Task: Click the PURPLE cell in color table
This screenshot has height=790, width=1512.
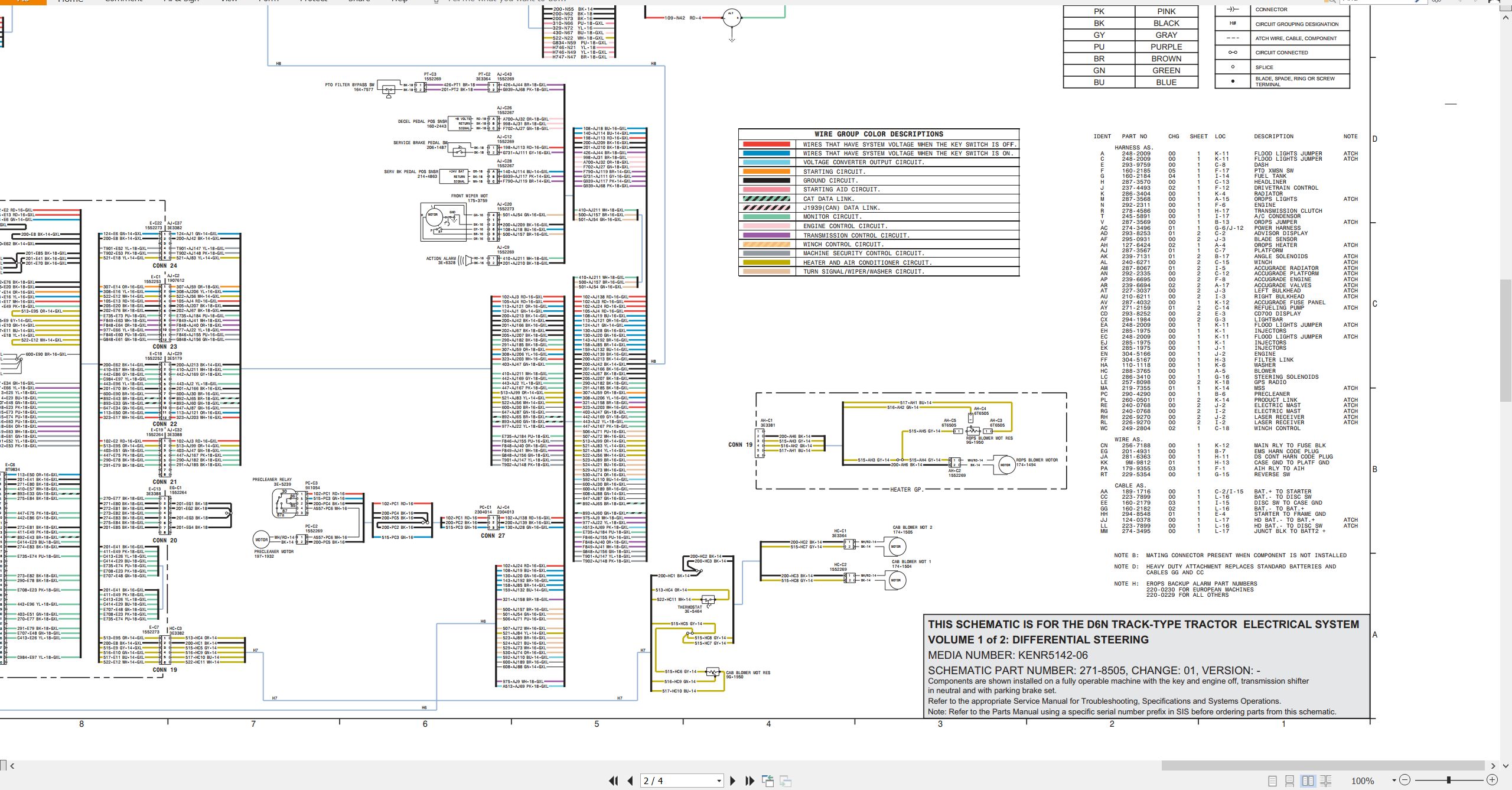Action: [1166, 47]
